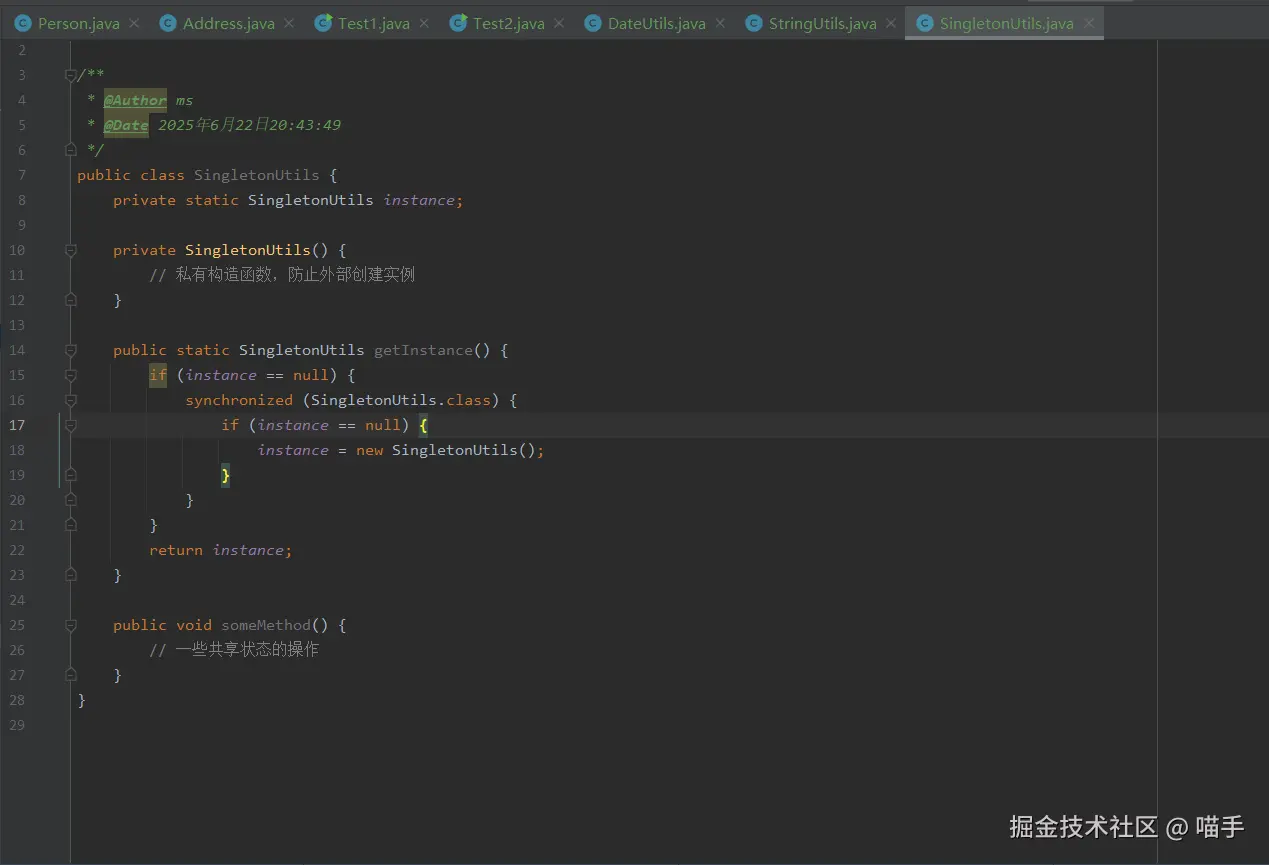
Task: Switch to the Person.java tab
Action: point(78,24)
